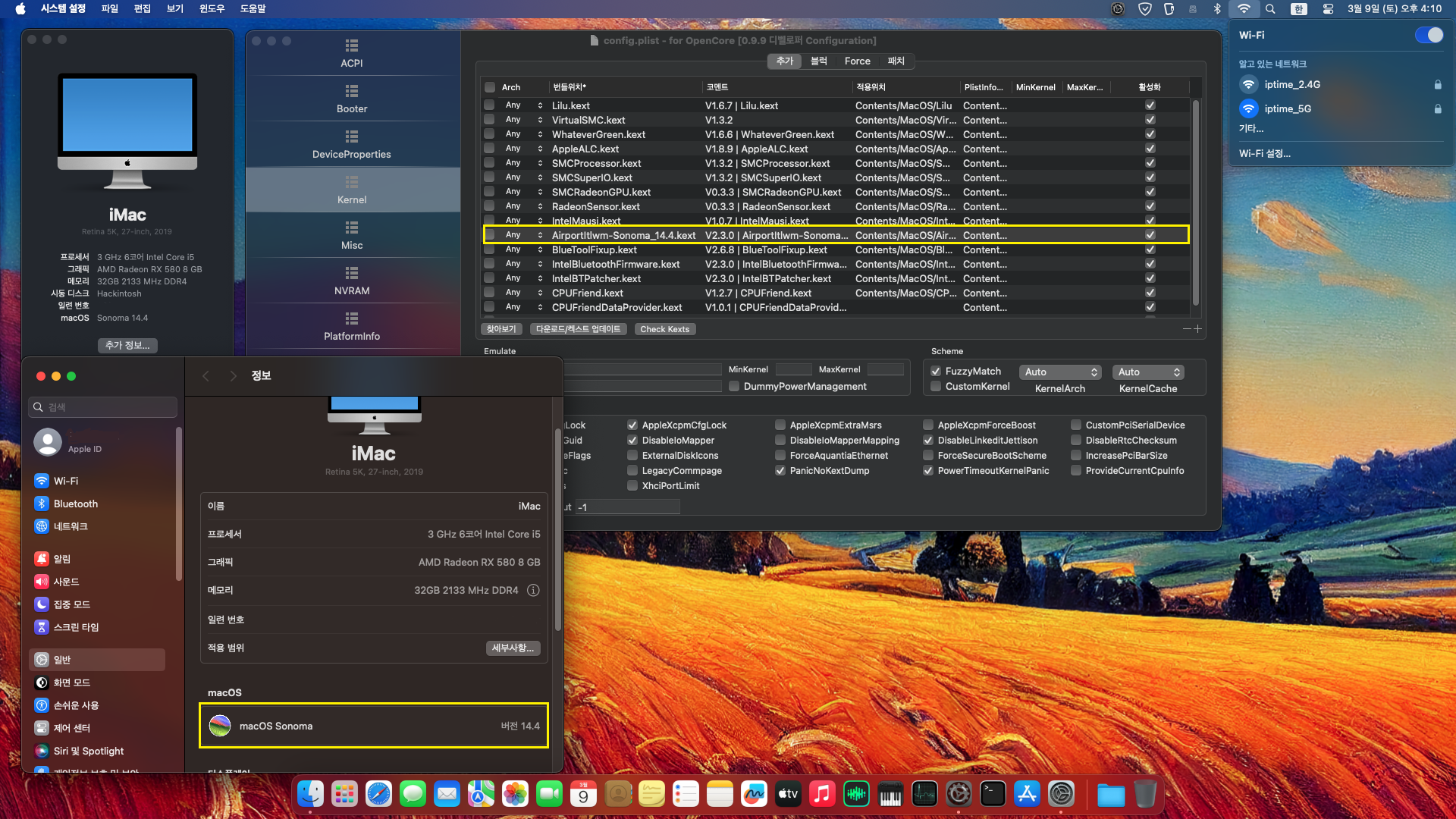Click the 찾아보기 button
1456x819 pixels.
(501, 329)
